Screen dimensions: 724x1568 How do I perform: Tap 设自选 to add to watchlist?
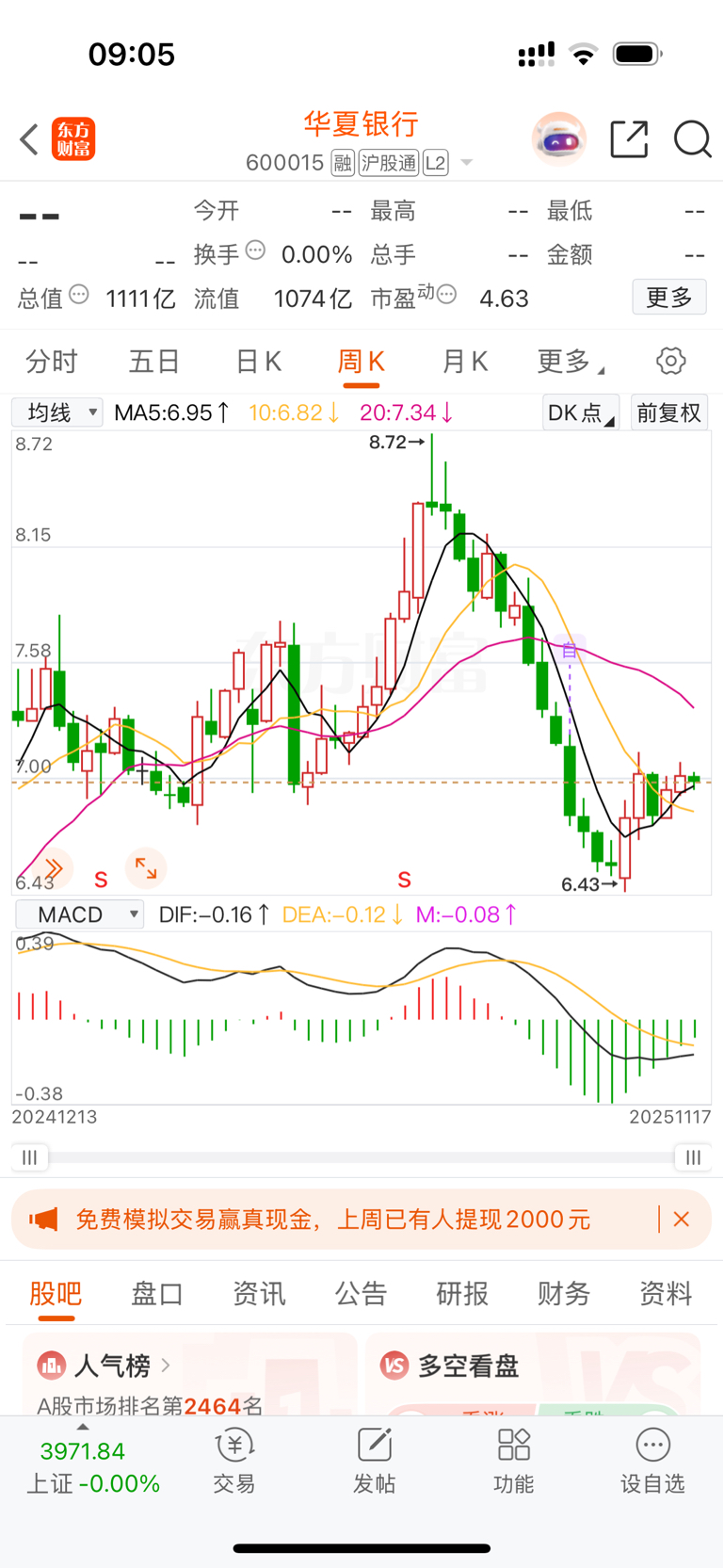click(x=652, y=1462)
